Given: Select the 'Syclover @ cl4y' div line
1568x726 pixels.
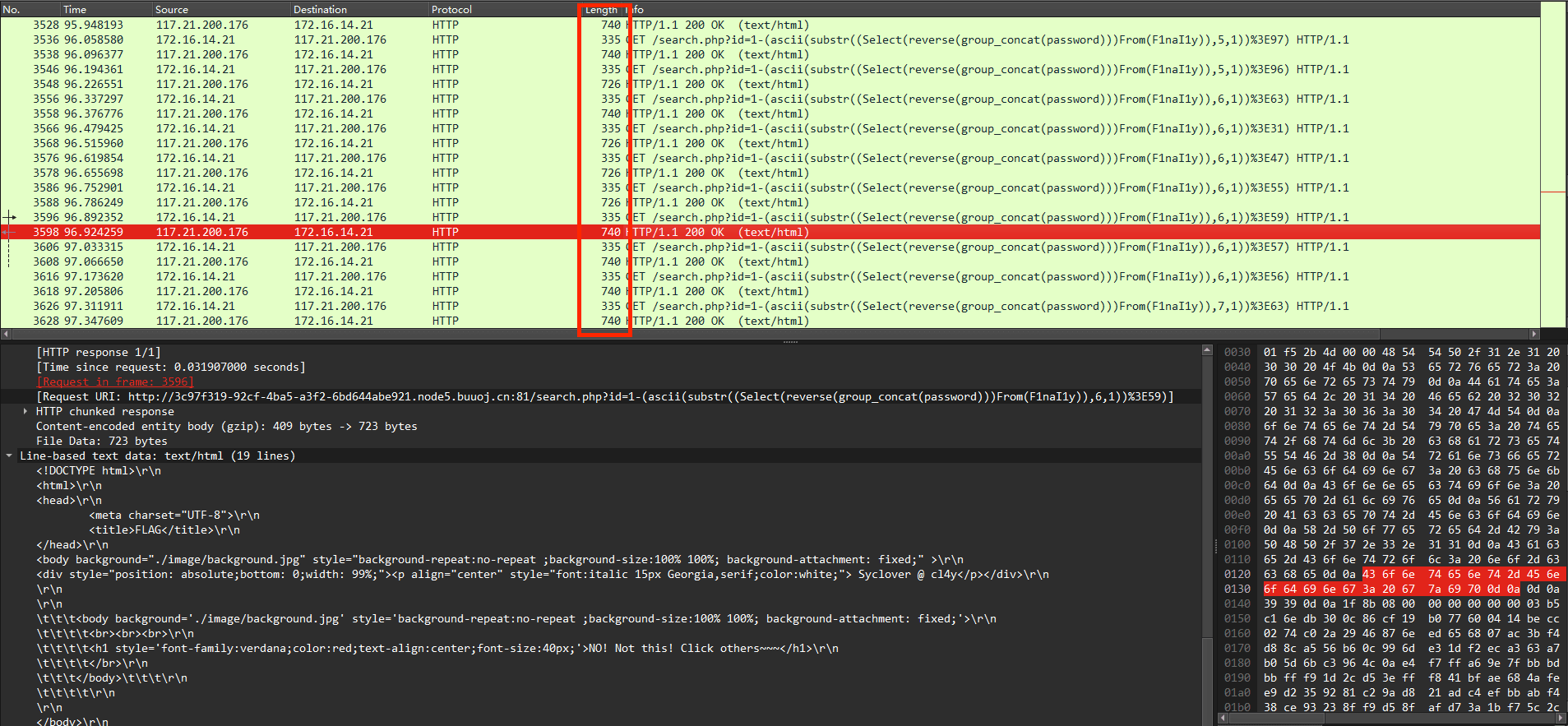Looking at the screenshot, I should (x=543, y=574).
